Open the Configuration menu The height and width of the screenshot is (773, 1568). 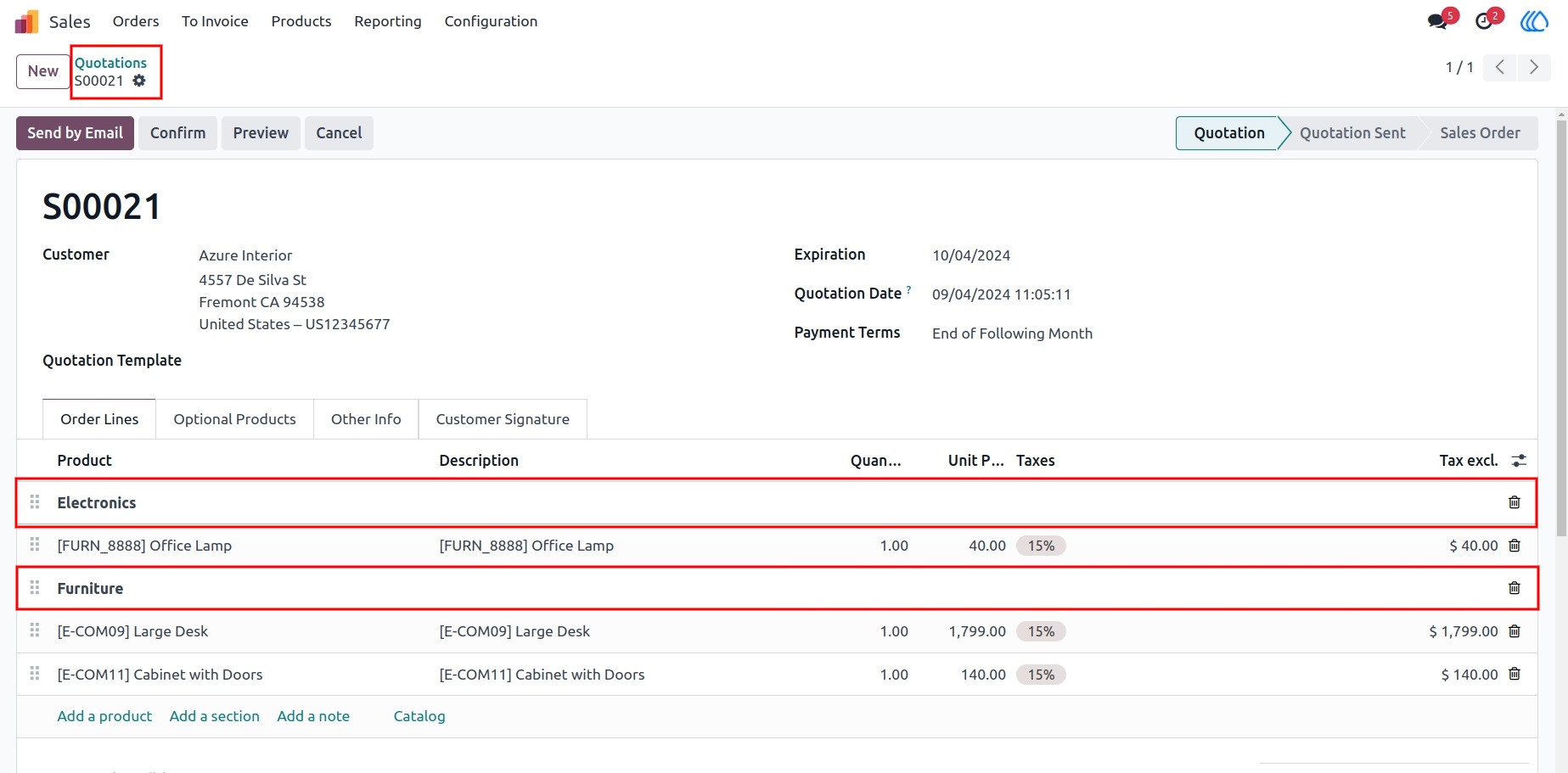pos(491,21)
